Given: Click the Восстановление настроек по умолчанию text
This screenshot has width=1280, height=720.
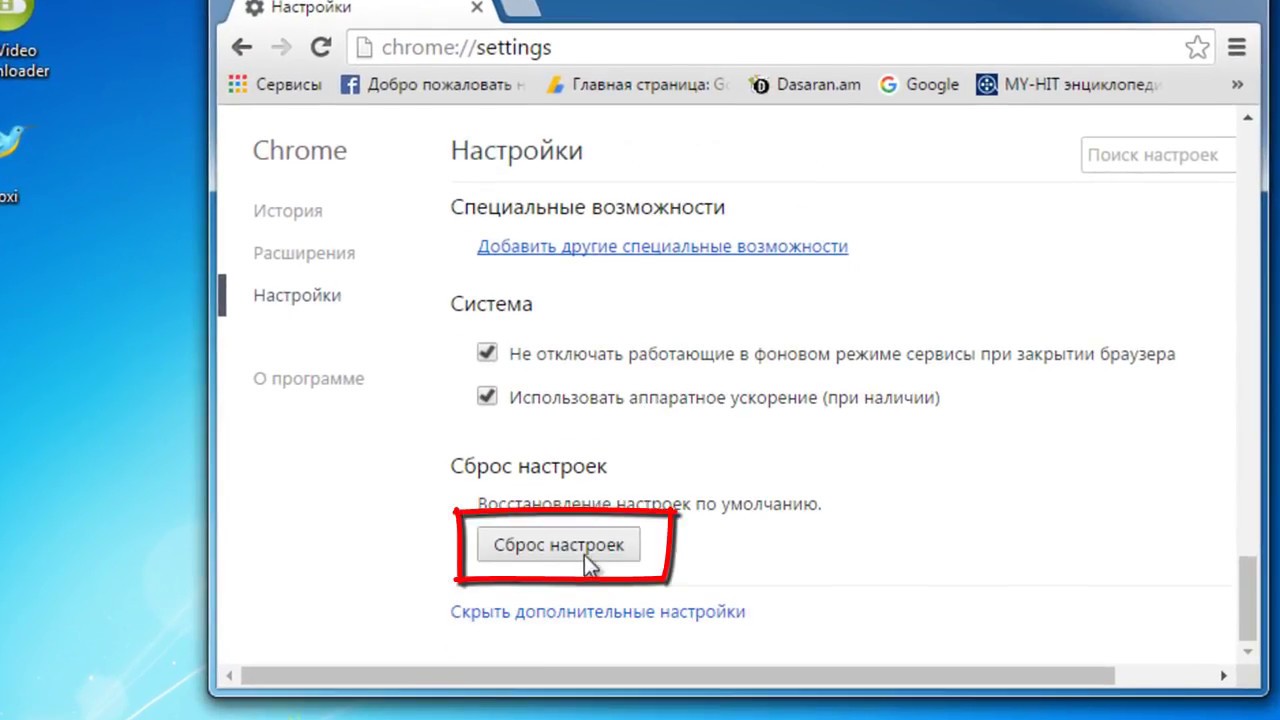Looking at the screenshot, I should [x=649, y=504].
